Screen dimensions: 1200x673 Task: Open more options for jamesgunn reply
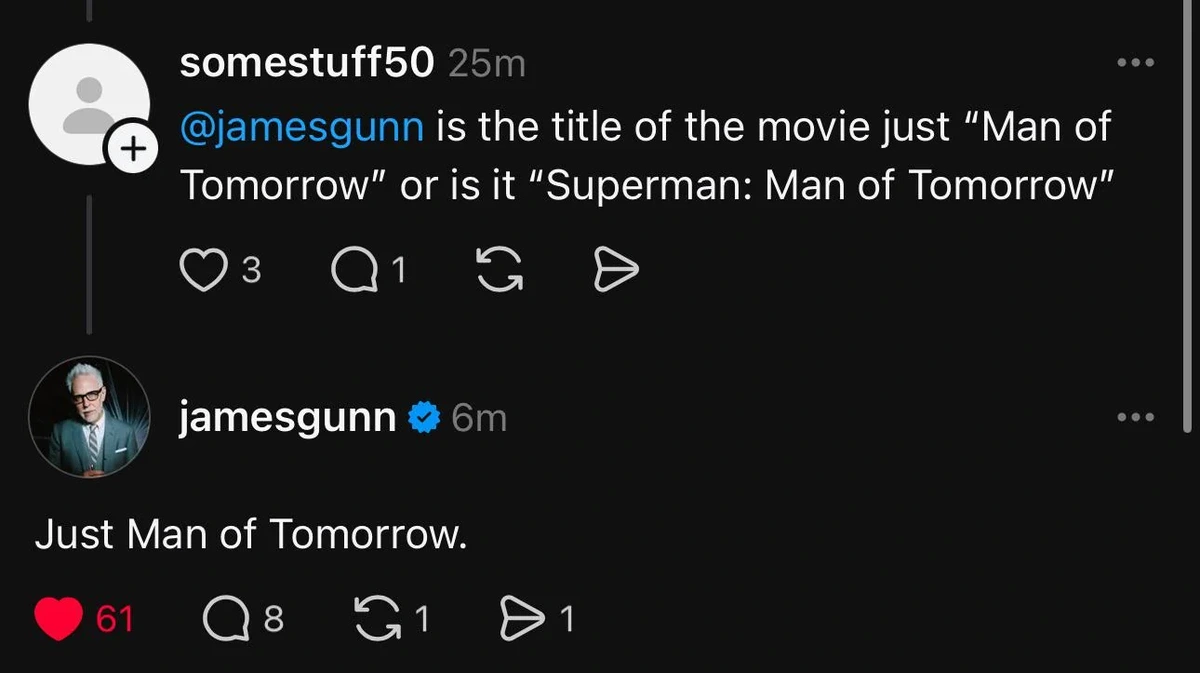click(x=1136, y=417)
